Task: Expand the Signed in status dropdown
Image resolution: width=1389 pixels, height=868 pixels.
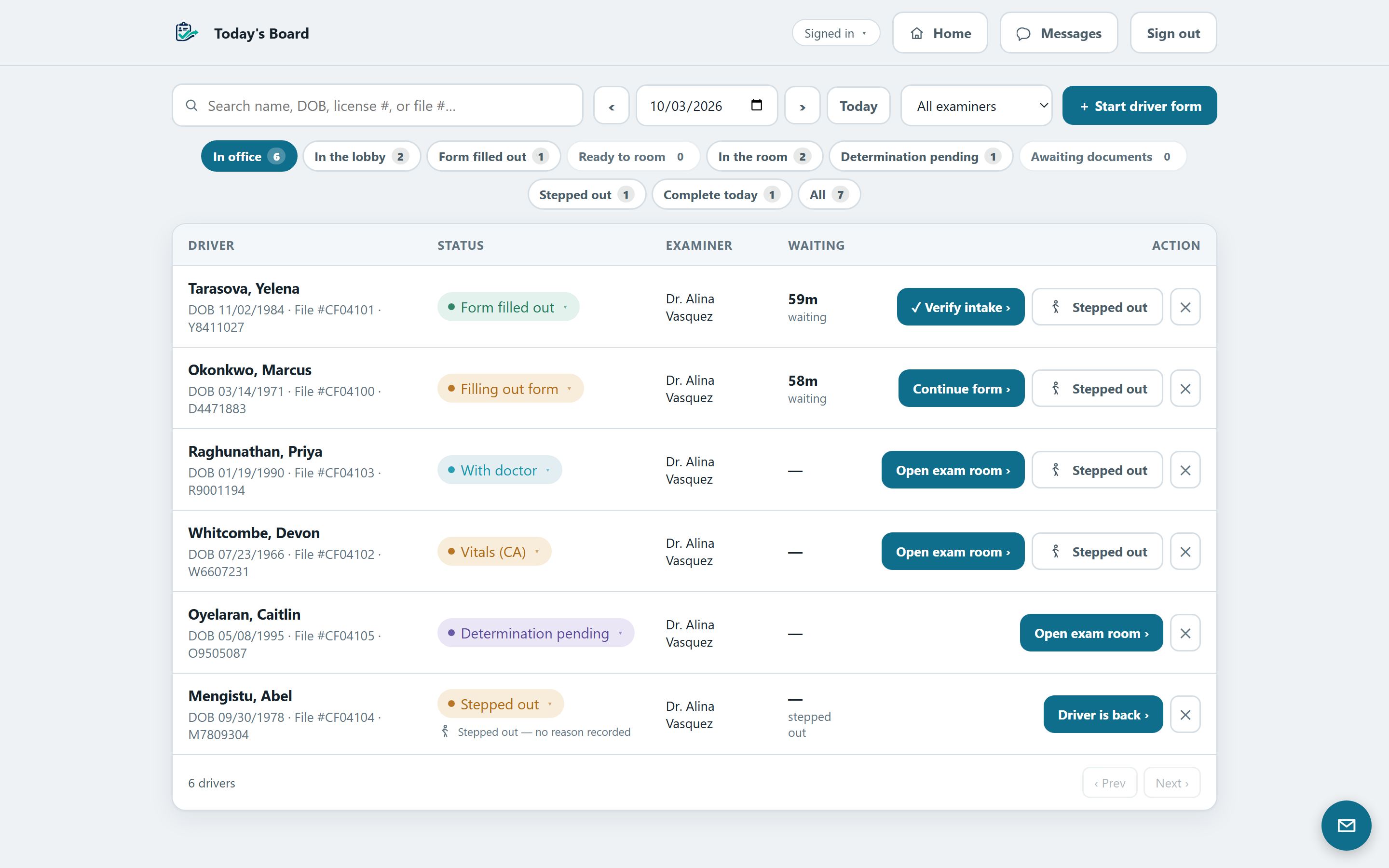Action: pyautogui.click(x=836, y=33)
